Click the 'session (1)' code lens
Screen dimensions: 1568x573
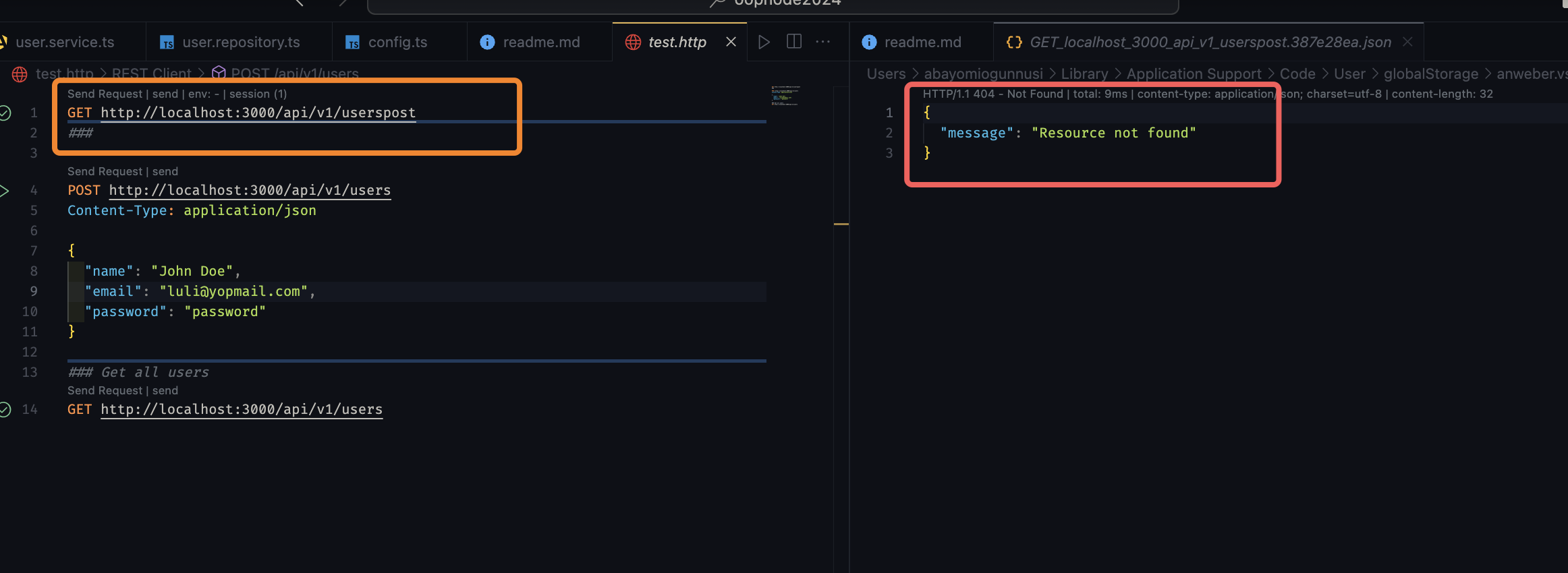pos(258,94)
